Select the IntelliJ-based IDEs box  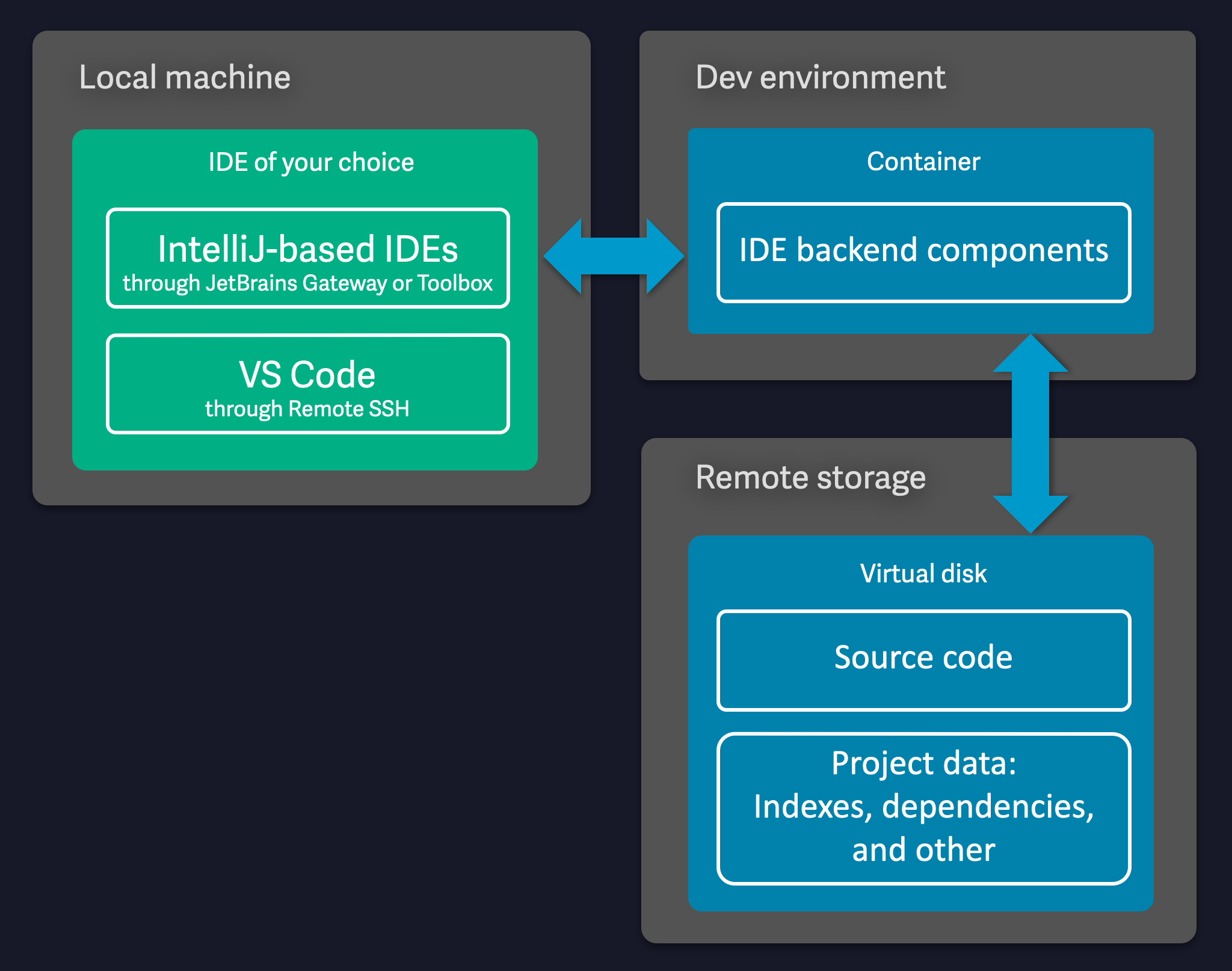pos(307,259)
